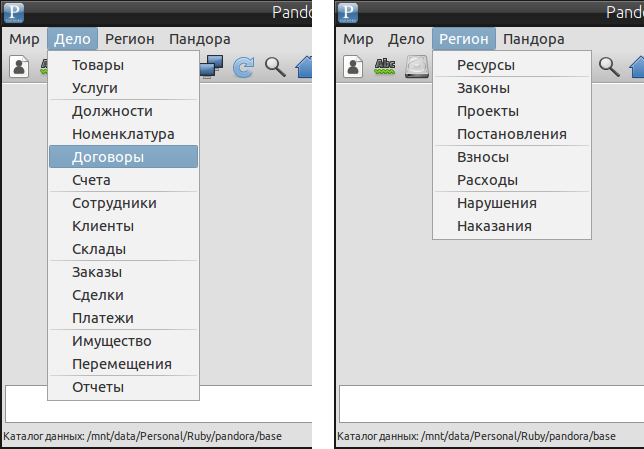Click Каталог данных status text in Регион-menu window

[x=476, y=436]
